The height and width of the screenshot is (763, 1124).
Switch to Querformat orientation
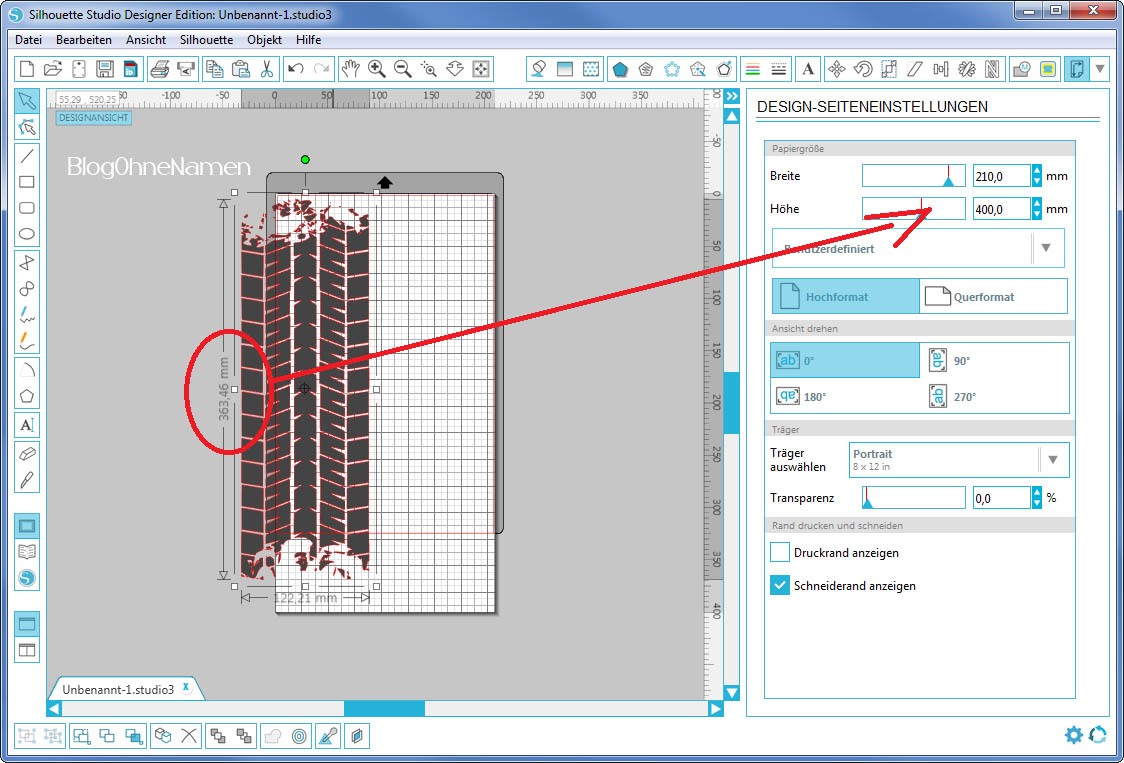993,297
